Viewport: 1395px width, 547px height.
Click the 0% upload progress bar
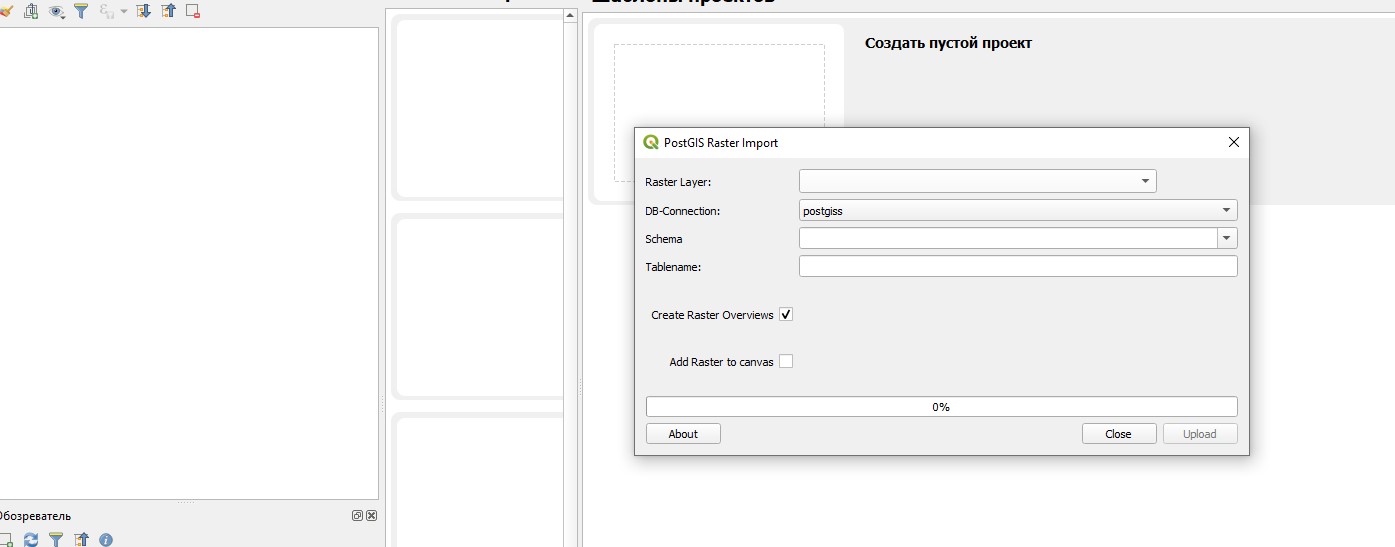pyautogui.click(x=941, y=407)
